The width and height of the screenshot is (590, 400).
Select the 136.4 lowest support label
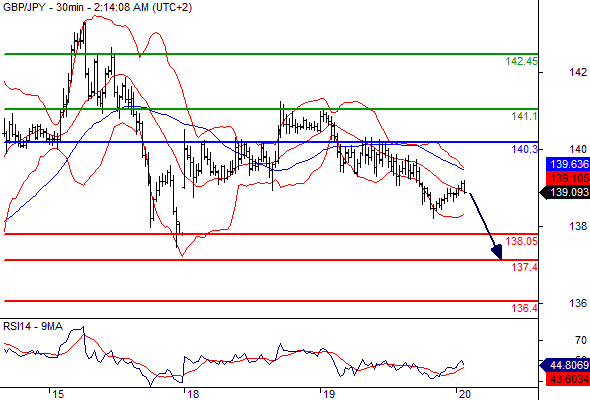tap(525, 308)
